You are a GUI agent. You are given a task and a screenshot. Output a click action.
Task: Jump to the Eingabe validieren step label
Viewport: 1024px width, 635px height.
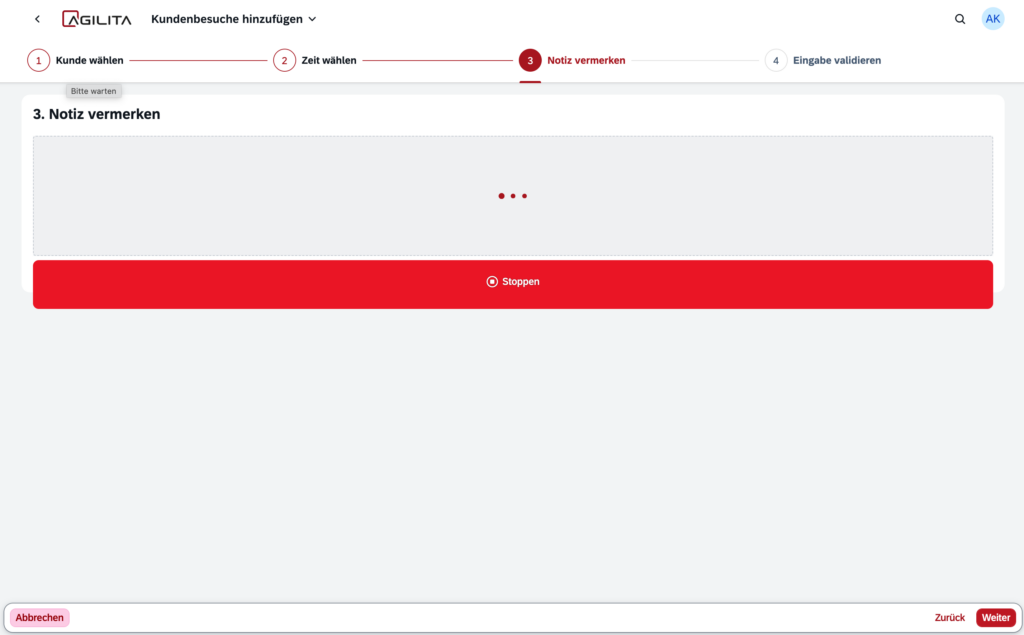point(837,60)
